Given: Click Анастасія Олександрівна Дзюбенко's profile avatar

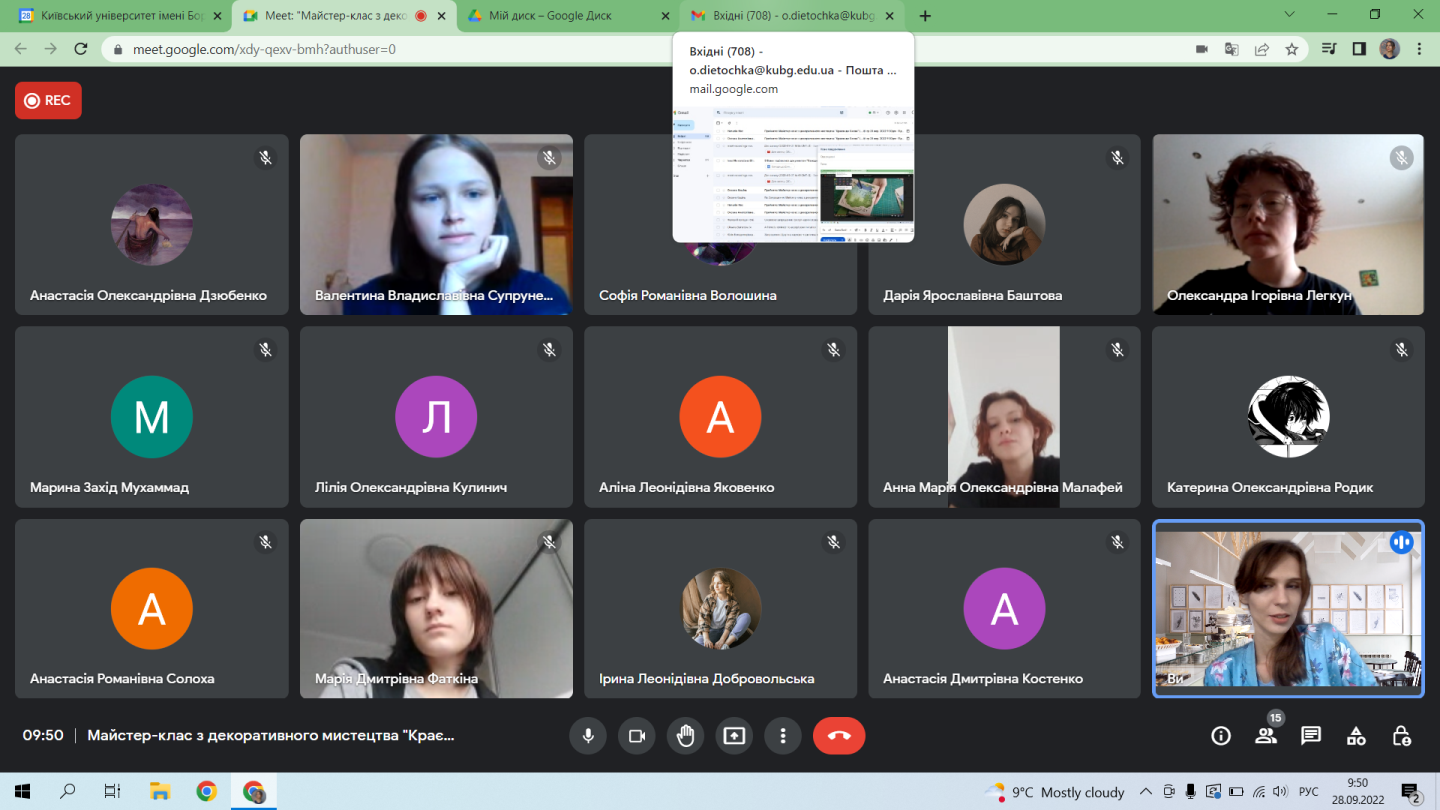Looking at the screenshot, I should tap(152, 224).
